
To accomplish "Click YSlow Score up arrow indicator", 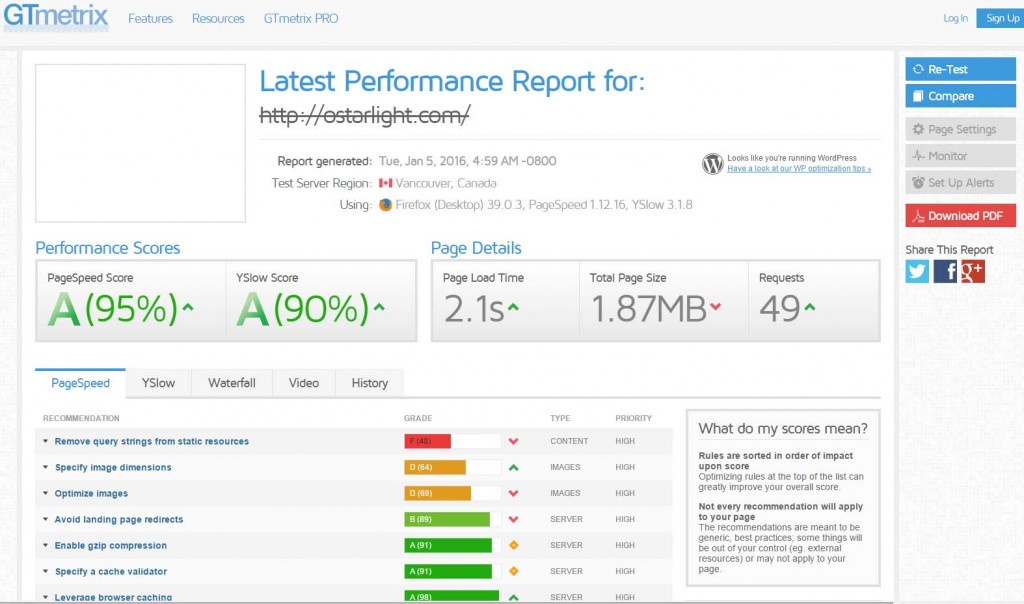I will tap(379, 306).
